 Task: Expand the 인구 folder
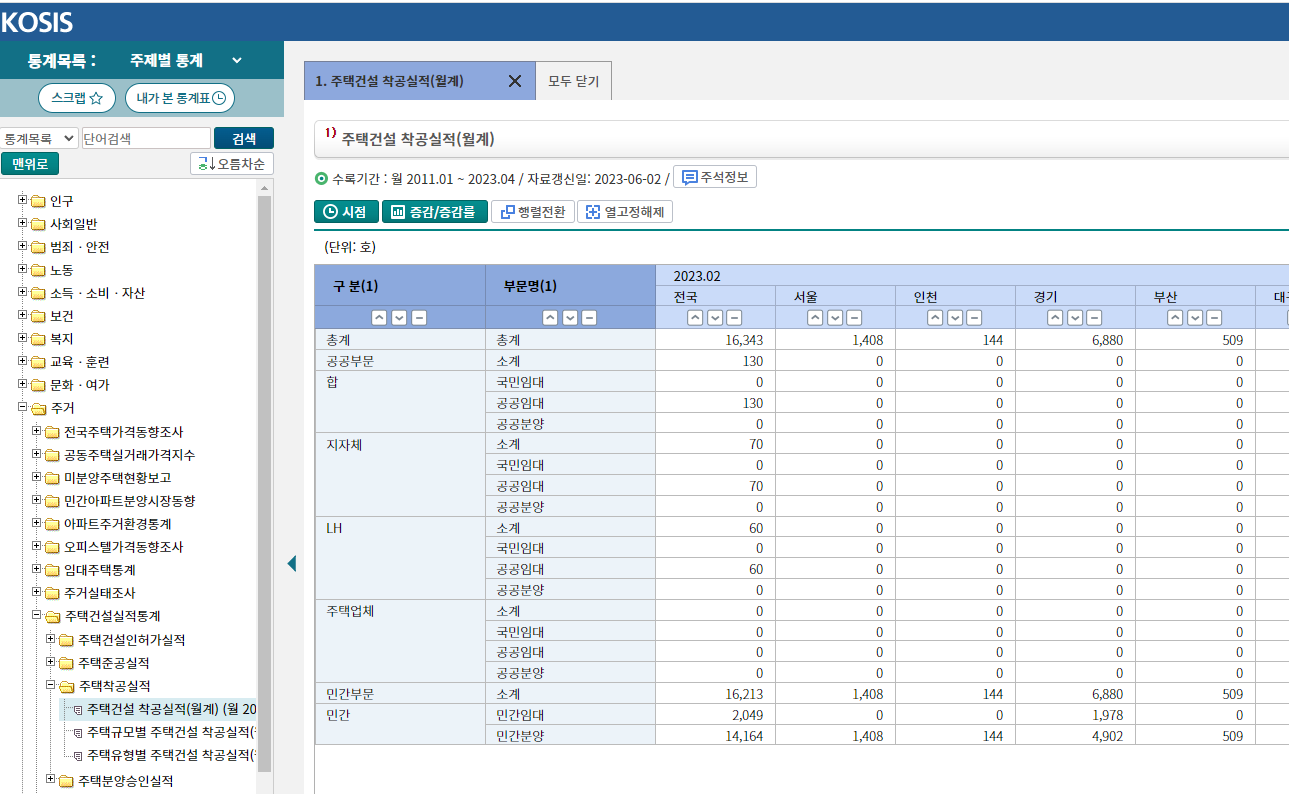[23, 200]
